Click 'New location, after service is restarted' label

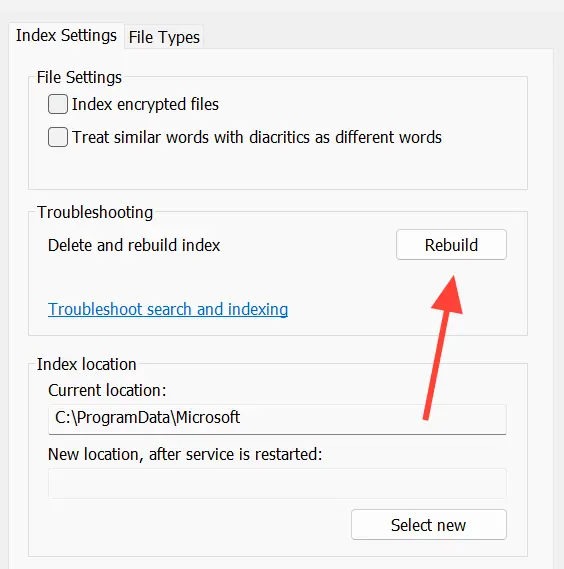coord(185,454)
